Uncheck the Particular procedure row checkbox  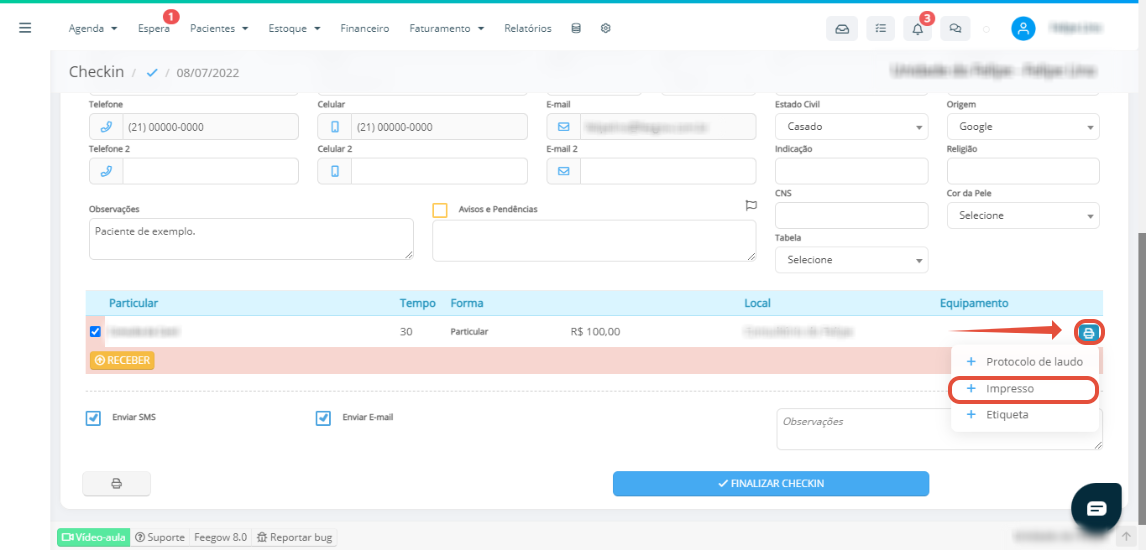click(x=95, y=332)
